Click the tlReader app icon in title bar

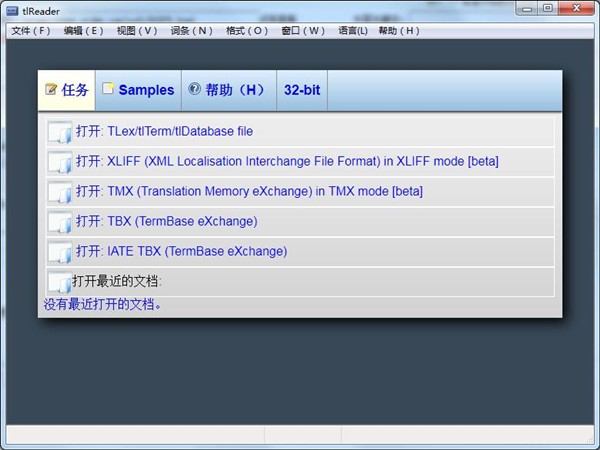[x=13, y=11]
